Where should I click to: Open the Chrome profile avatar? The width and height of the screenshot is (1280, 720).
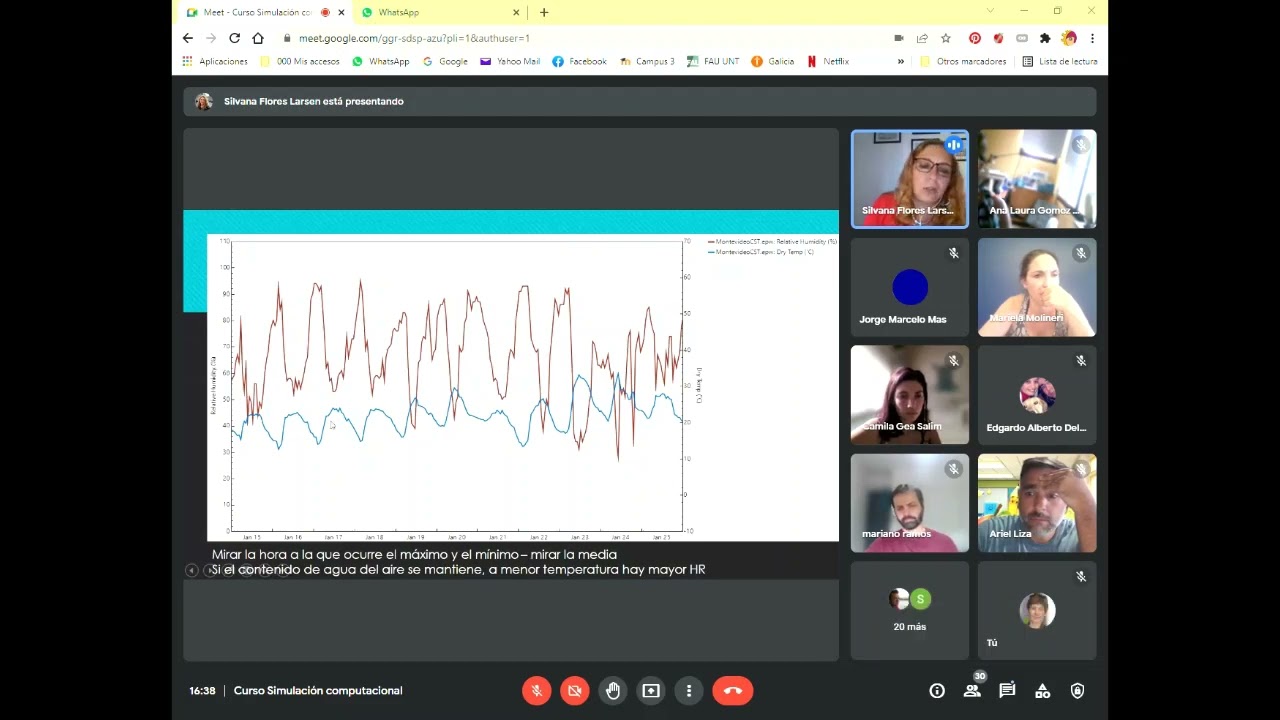pos(1069,38)
